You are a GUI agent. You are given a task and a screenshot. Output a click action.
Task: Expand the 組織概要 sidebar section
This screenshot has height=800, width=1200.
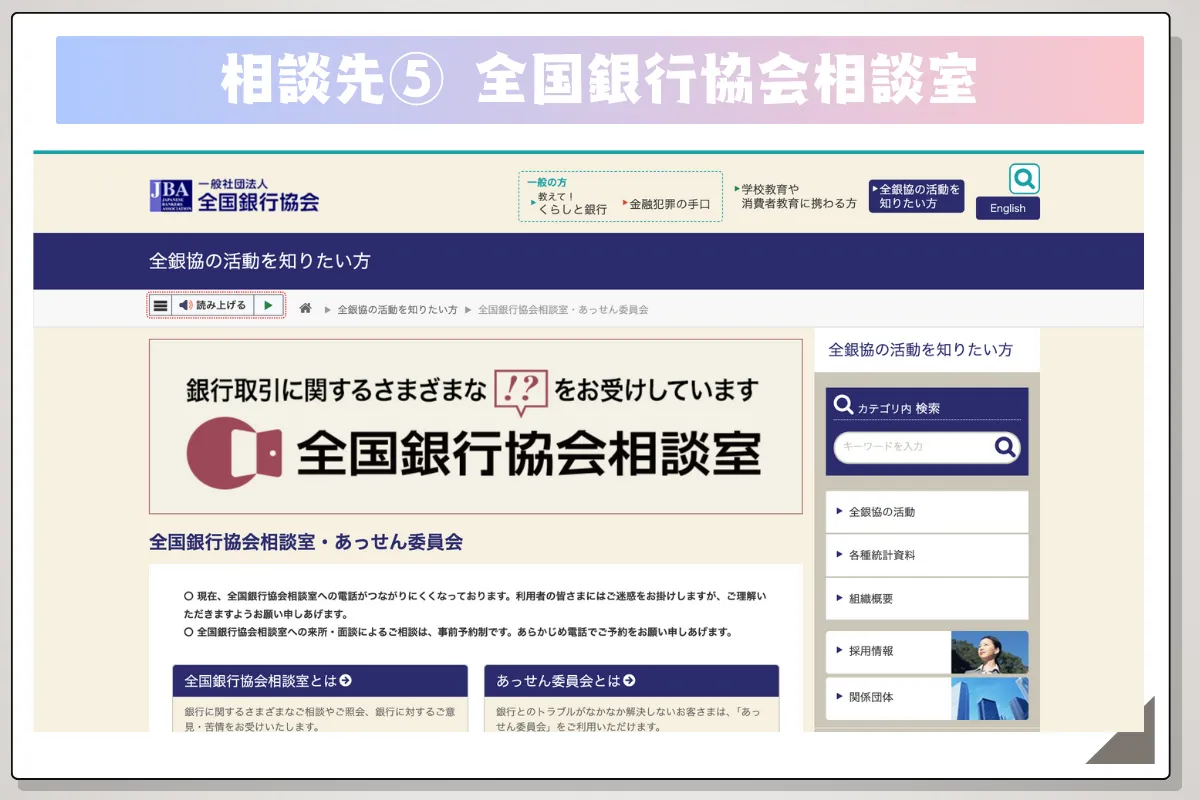[x=873, y=599]
